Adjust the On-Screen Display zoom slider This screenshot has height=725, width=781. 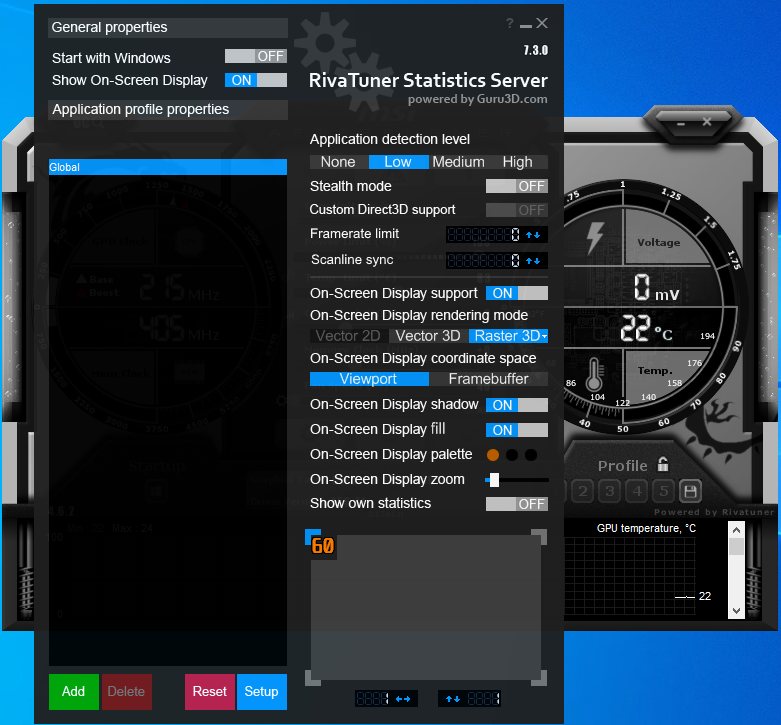pyautogui.click(x=494, y=480)
